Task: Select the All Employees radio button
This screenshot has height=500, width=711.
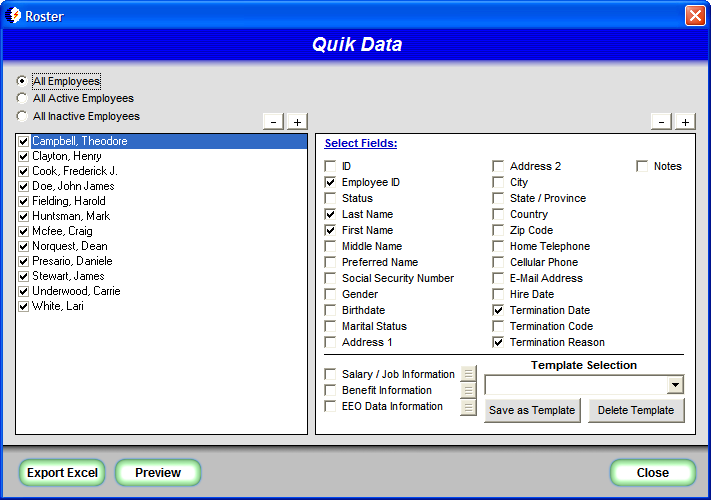Action: [x=22, y=81]
